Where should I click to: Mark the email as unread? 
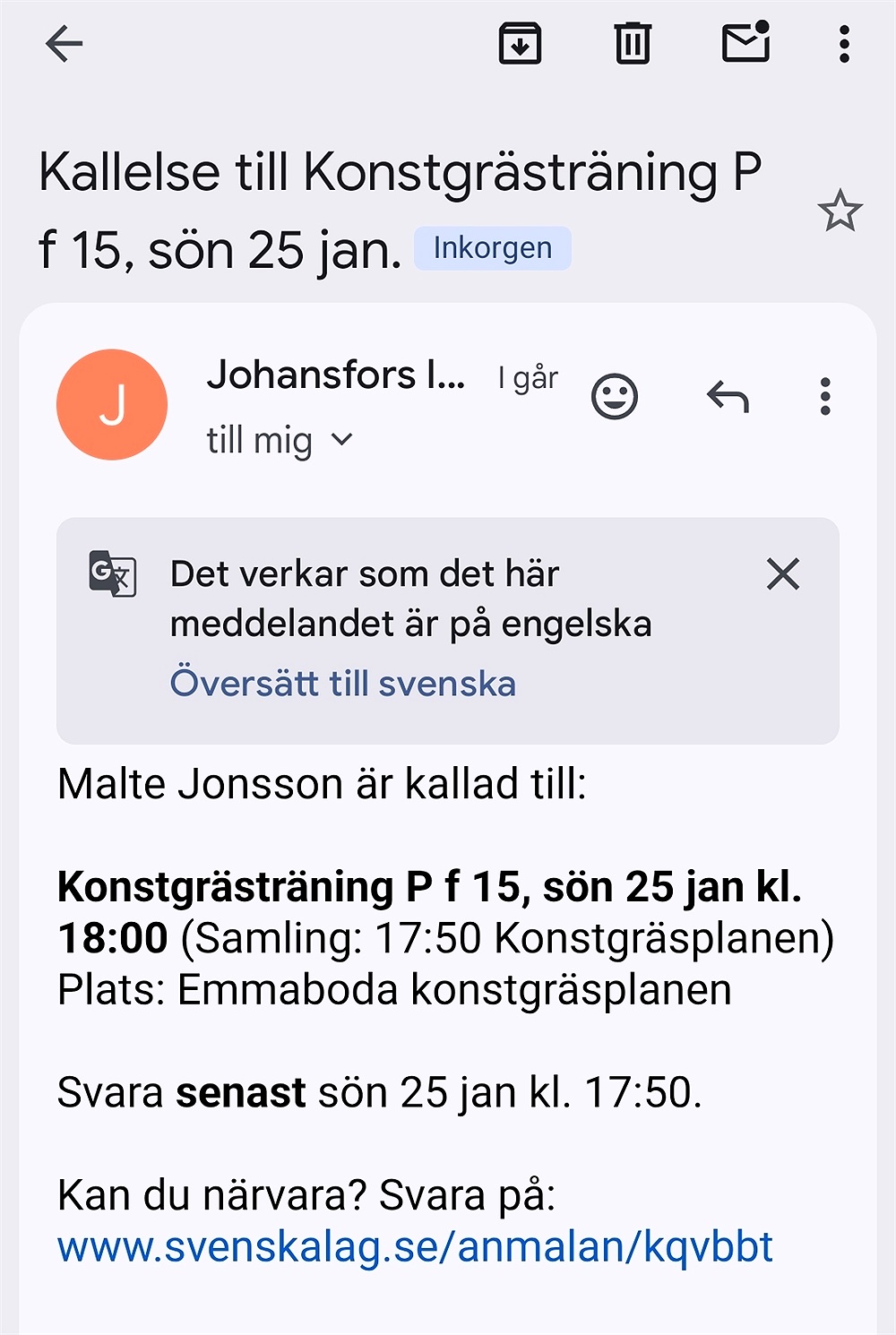point(745,42)
